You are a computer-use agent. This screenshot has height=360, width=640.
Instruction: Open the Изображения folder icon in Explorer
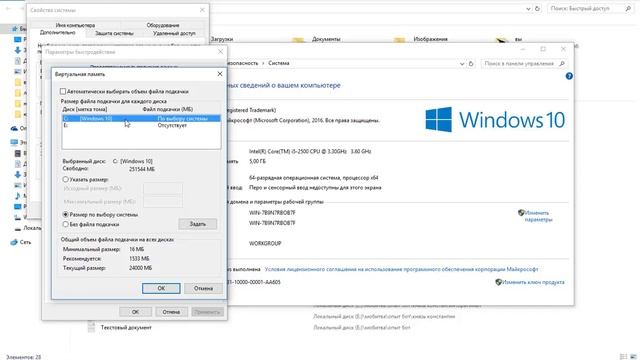tap(400, 40)
